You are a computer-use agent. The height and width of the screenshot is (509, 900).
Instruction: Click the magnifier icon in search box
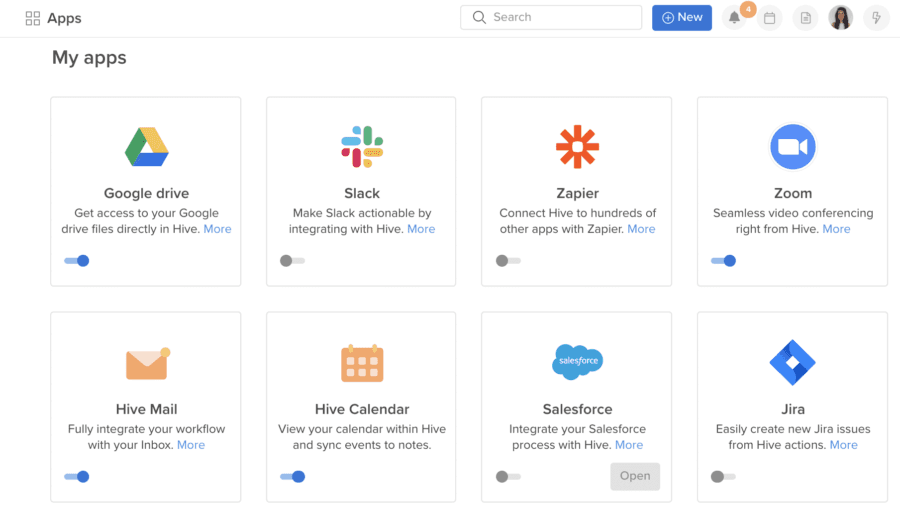479,17
